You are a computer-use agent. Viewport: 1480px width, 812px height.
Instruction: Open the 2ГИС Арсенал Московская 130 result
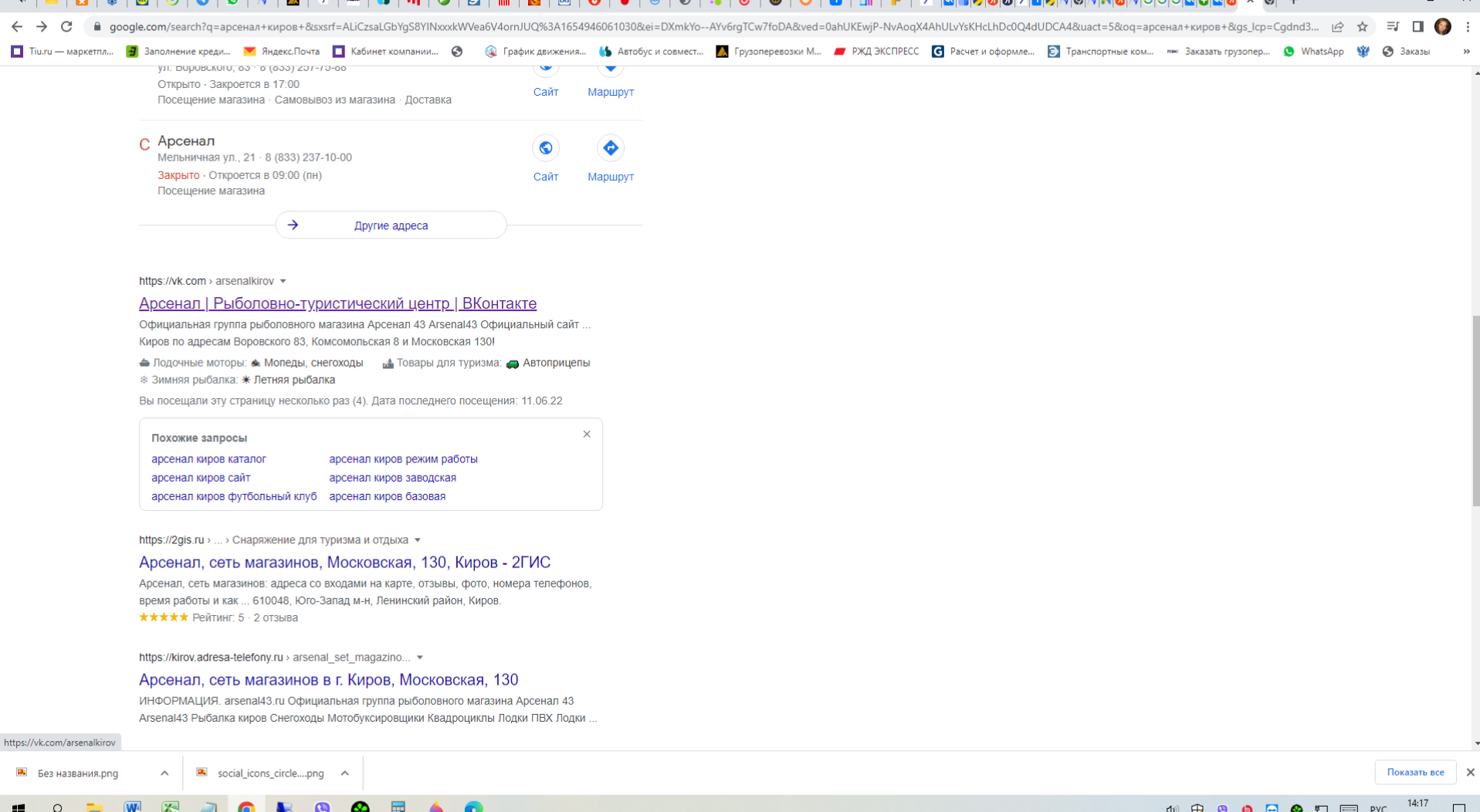(344, 562)
